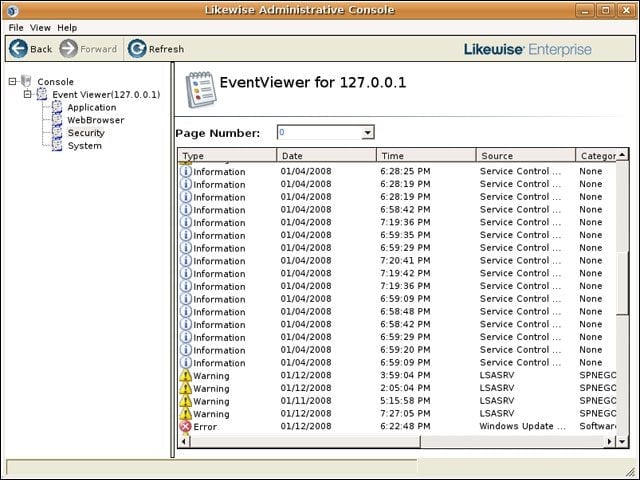Click information icon on 6:59:20 PM row
640x480 pixels.
pos(186,350)
